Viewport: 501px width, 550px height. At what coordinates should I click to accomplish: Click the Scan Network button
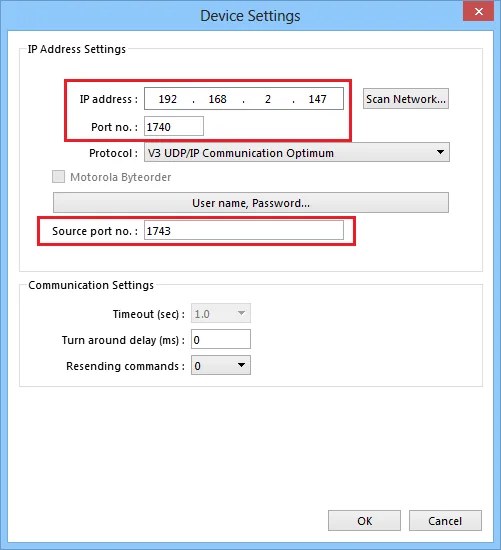click(x=406, y=99)
